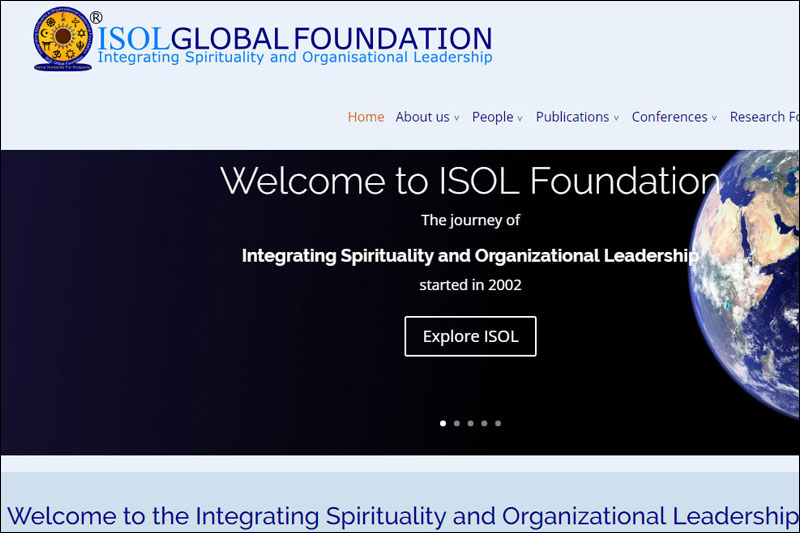The height and width of the screenshot is (533, 800).
Task: Expand the chevron beside People
Action: [x=520, y=118]
